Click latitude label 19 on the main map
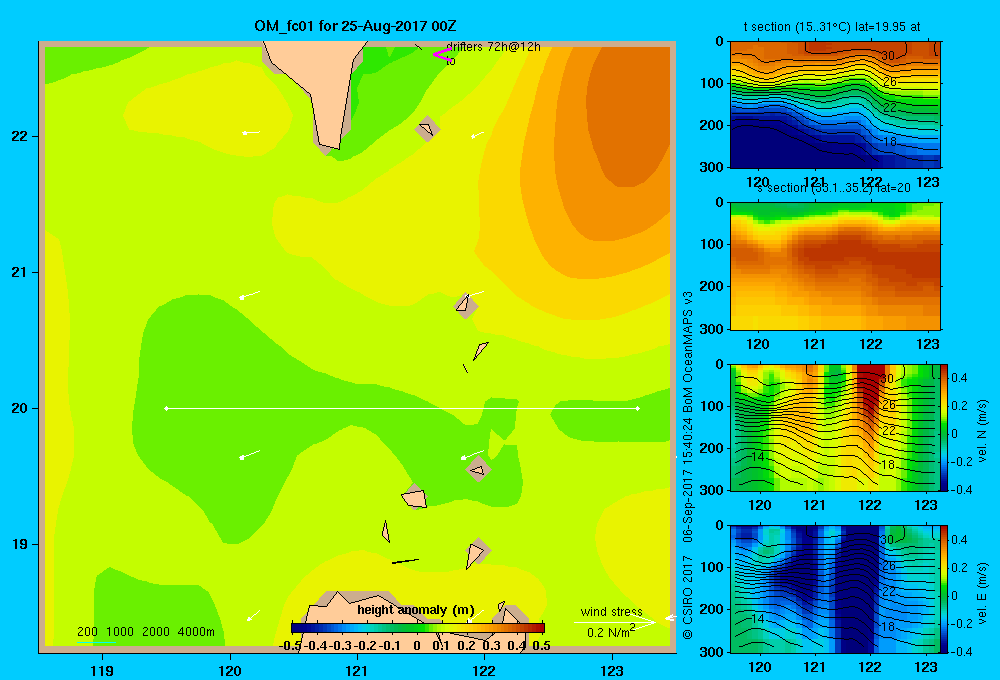Viewport: 1000px width, 680px height. (19, 544)
